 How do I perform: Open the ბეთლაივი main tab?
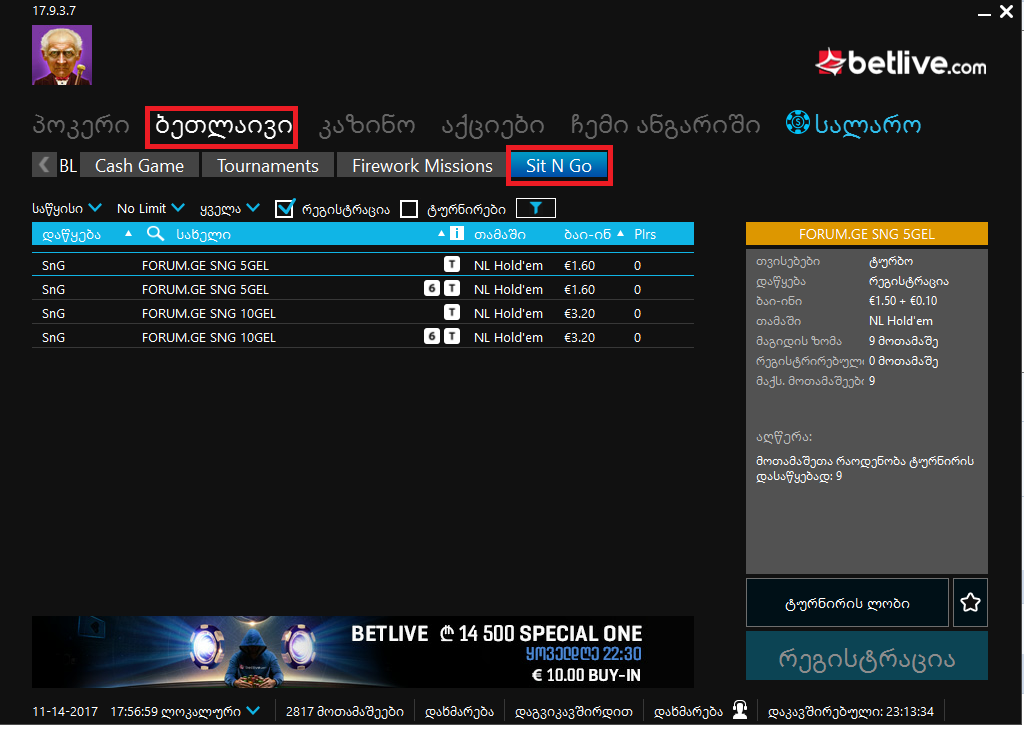[x=222, y=126]
